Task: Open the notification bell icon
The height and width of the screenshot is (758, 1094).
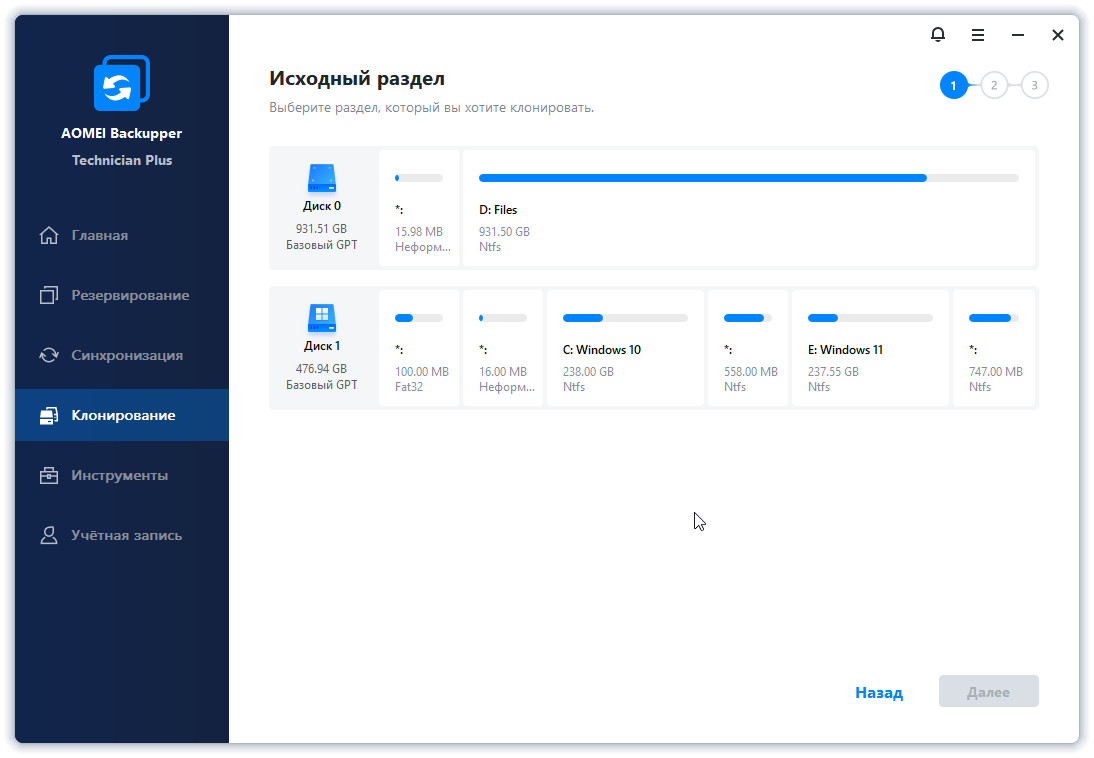Action: click(x=937, y=35)
